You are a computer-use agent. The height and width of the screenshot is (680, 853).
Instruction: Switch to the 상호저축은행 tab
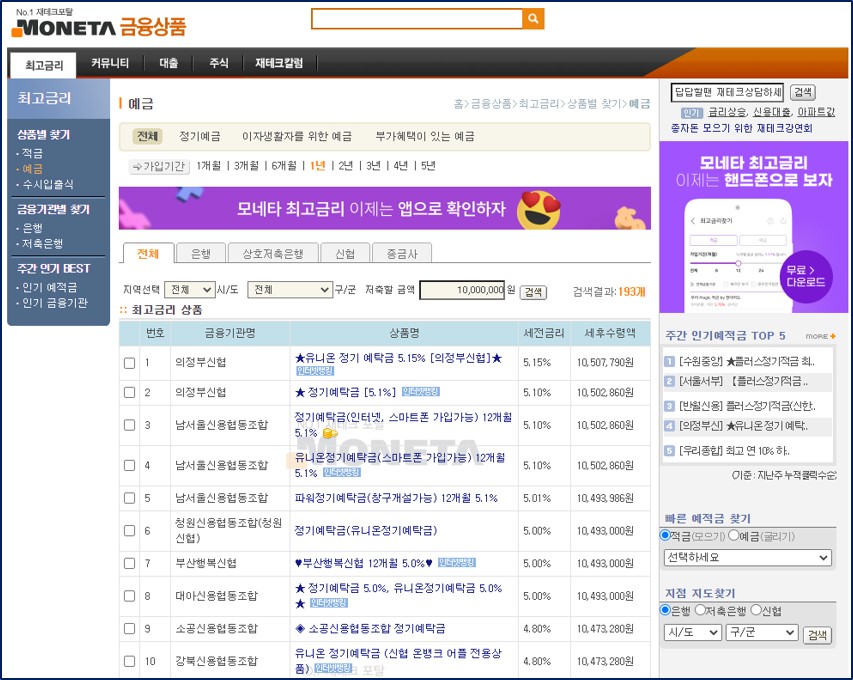pos(273,254)
